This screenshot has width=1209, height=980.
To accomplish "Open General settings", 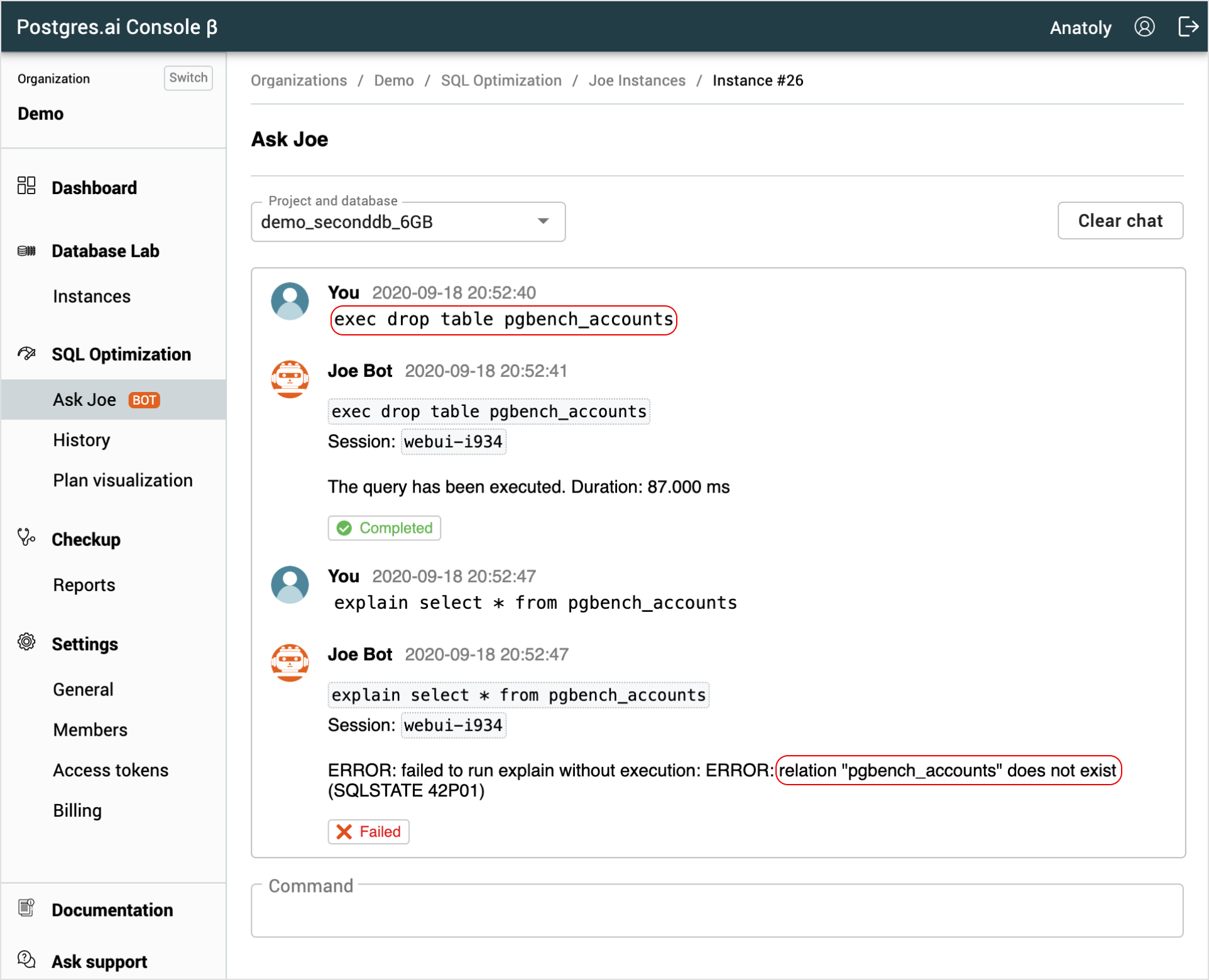I will 83,690.
